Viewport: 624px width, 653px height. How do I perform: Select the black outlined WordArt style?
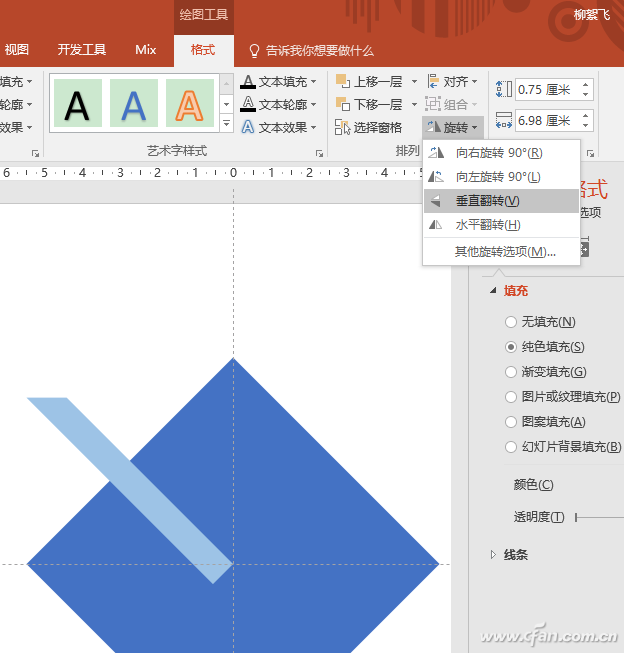pyautogui.click(x=78, y=103)
